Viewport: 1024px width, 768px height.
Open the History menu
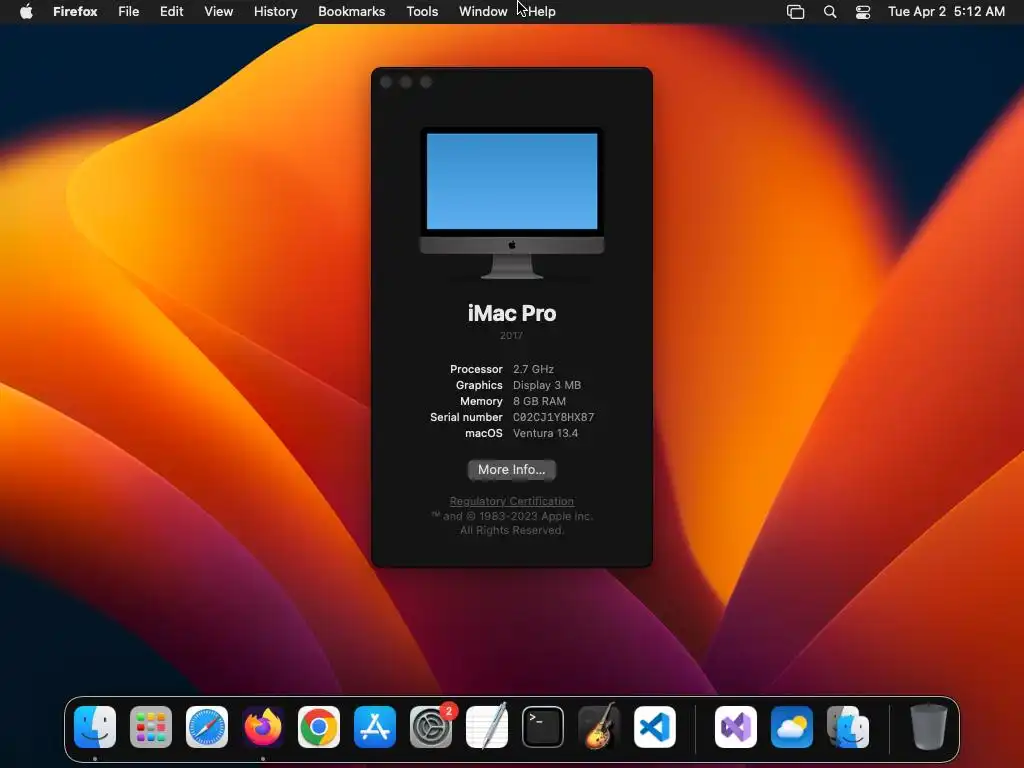point(276,12)
